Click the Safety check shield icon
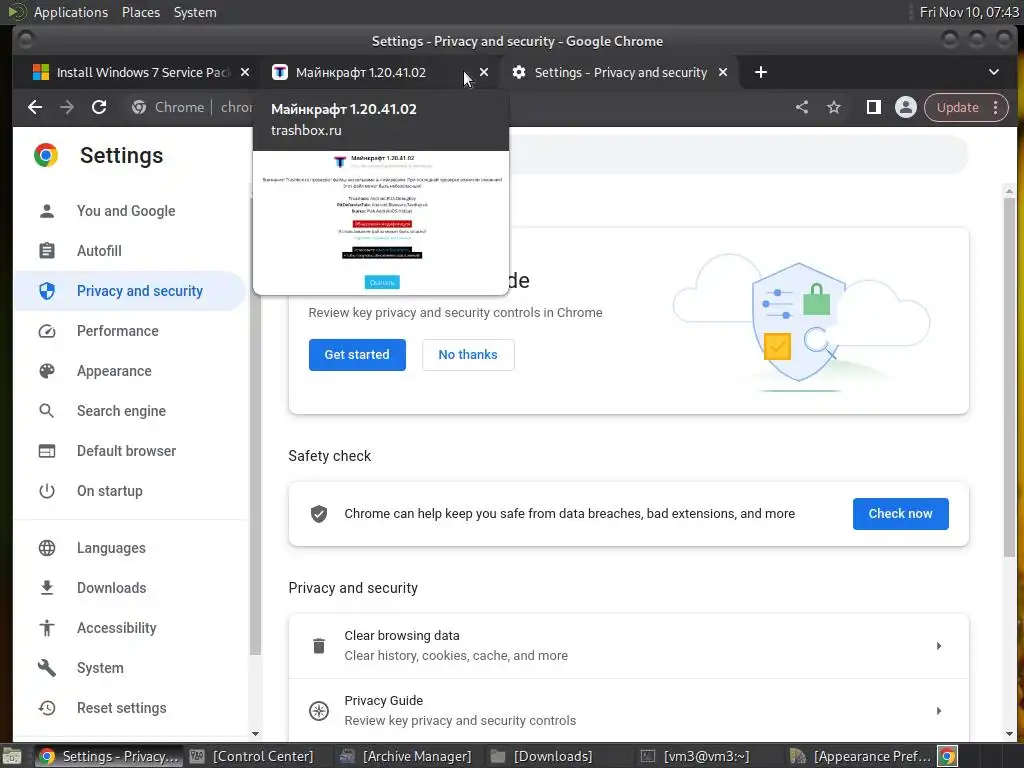 pos(319,514)
